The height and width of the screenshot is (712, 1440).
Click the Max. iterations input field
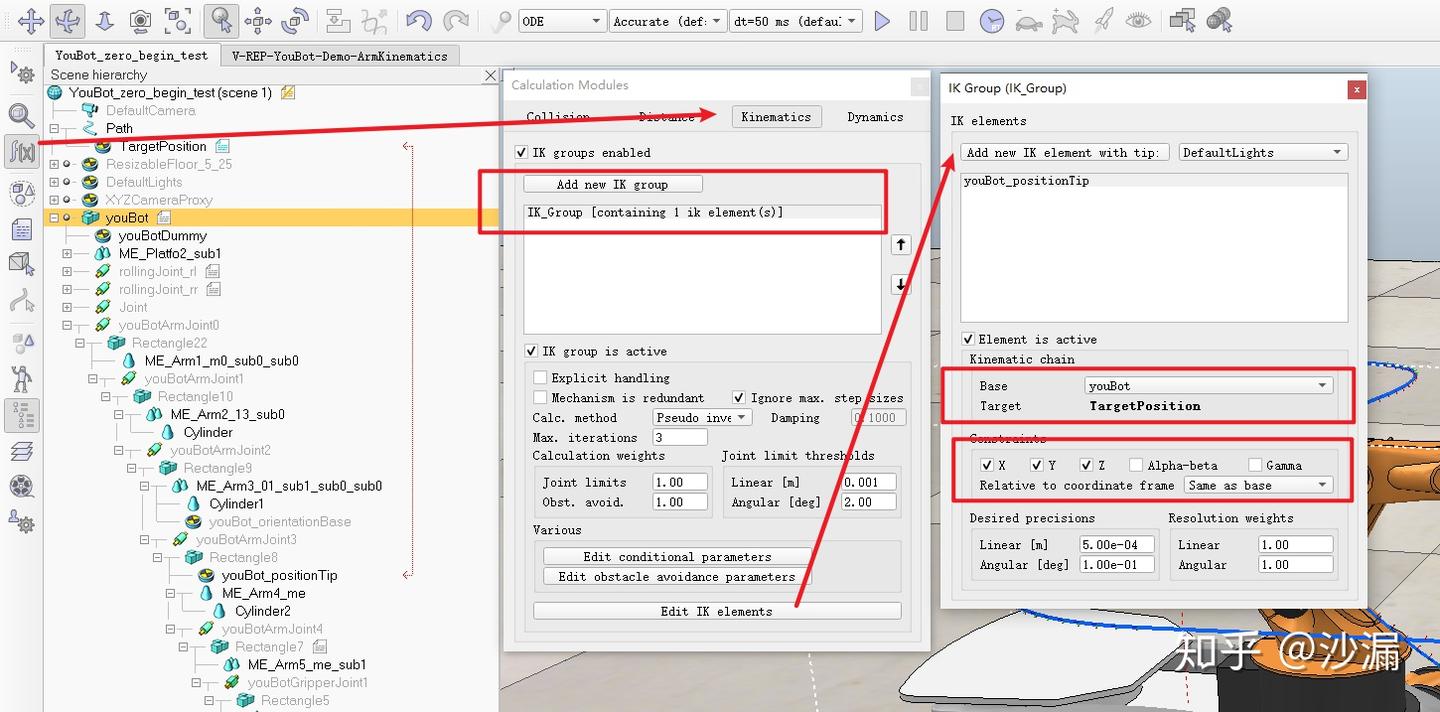pyautogui.click(x=680, y=438)
